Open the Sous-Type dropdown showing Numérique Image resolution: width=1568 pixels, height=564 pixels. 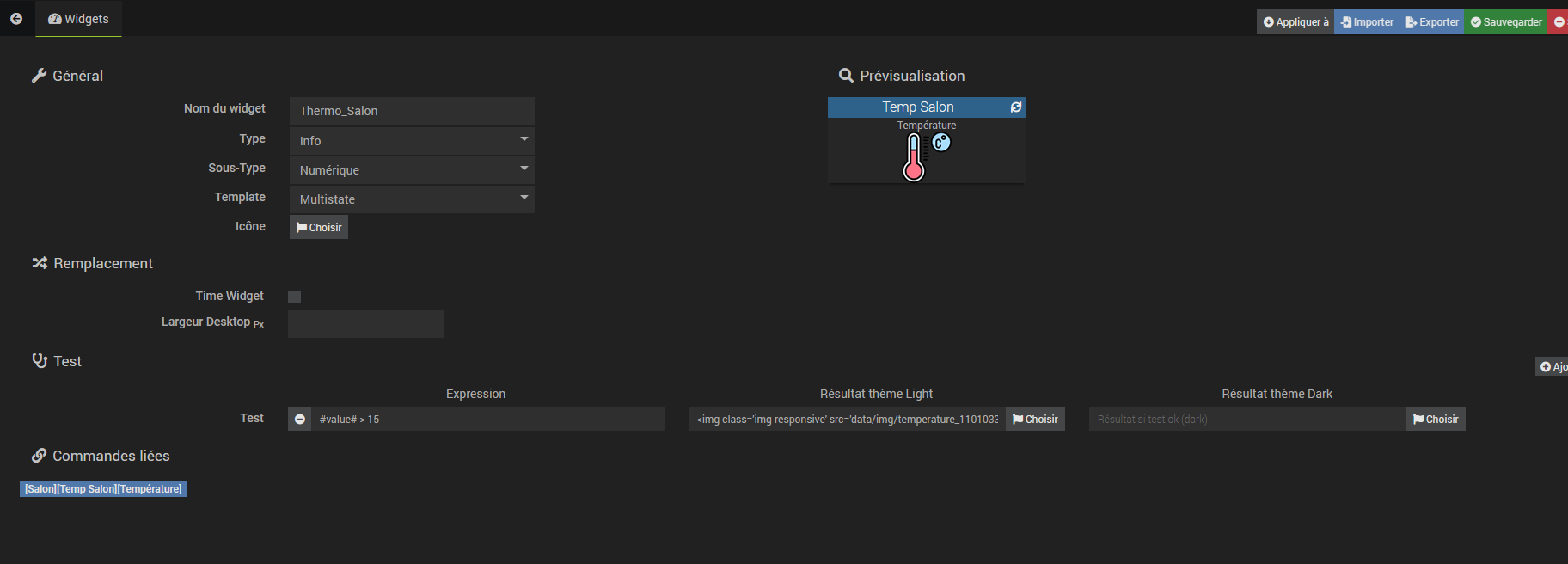[x=412, y=169]
